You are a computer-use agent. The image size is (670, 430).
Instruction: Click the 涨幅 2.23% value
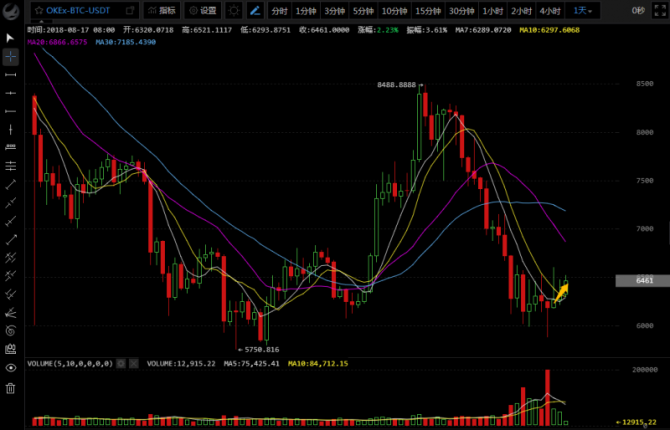click(x=388, y=30)
